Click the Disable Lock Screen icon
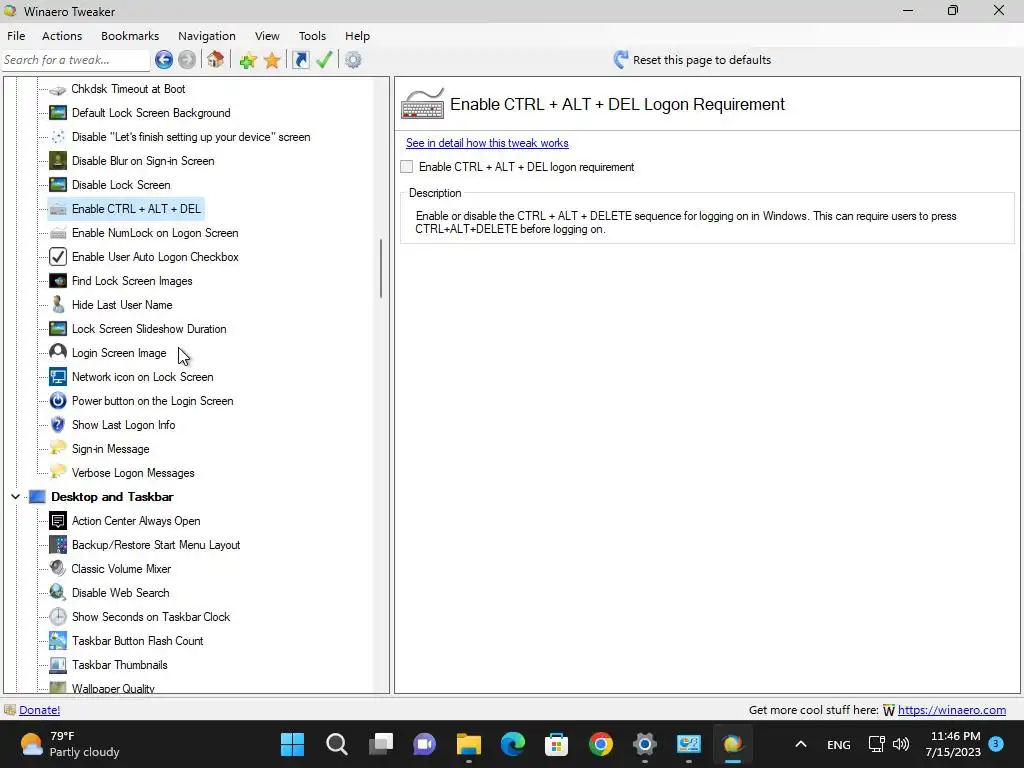 click(x=57, y=185)
